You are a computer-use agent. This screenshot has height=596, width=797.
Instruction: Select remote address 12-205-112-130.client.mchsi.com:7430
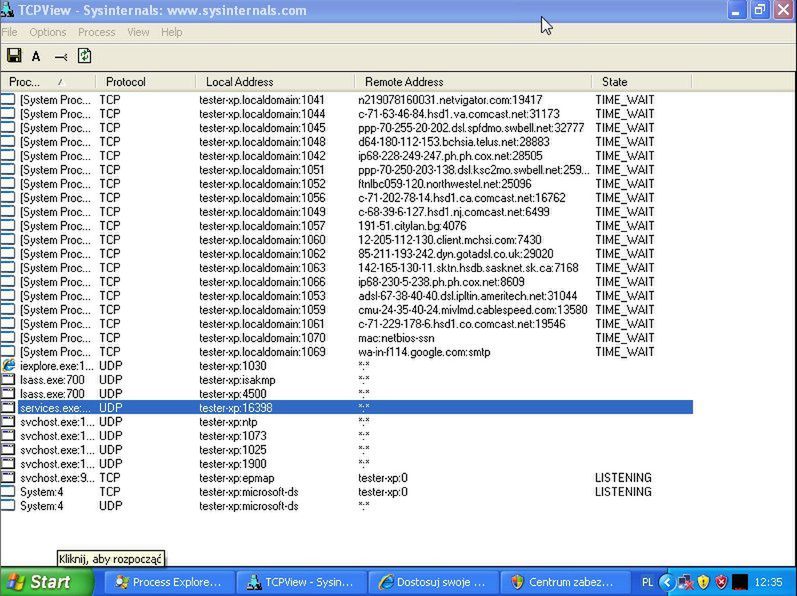pos(450,240)
